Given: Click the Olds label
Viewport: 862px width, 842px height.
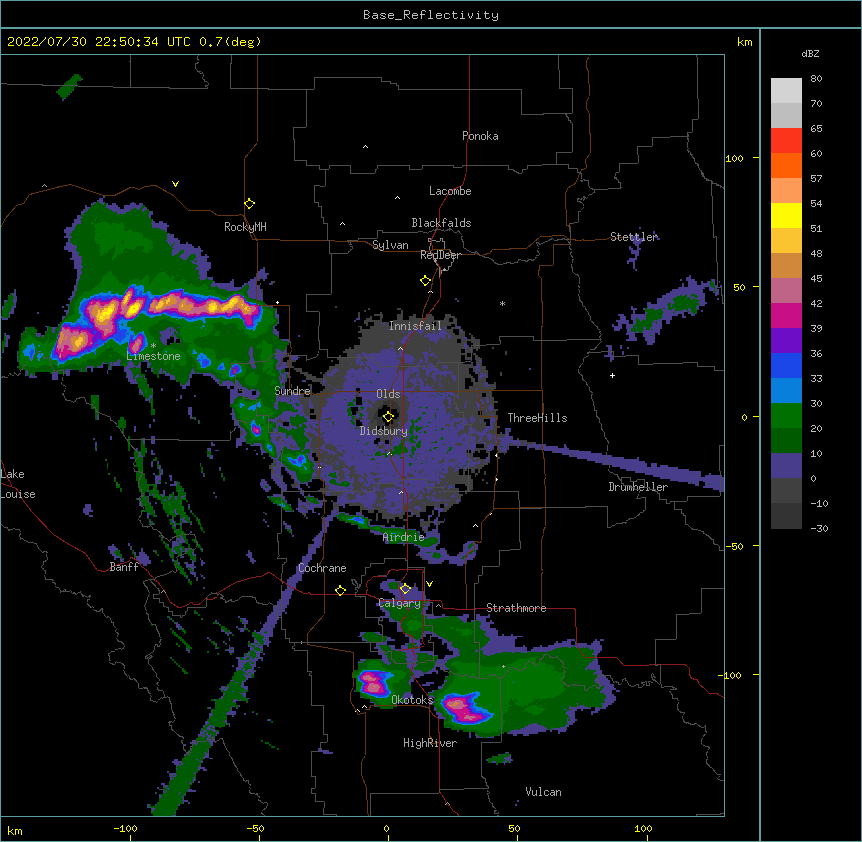Looking at the screenshot, I should 388,394.
